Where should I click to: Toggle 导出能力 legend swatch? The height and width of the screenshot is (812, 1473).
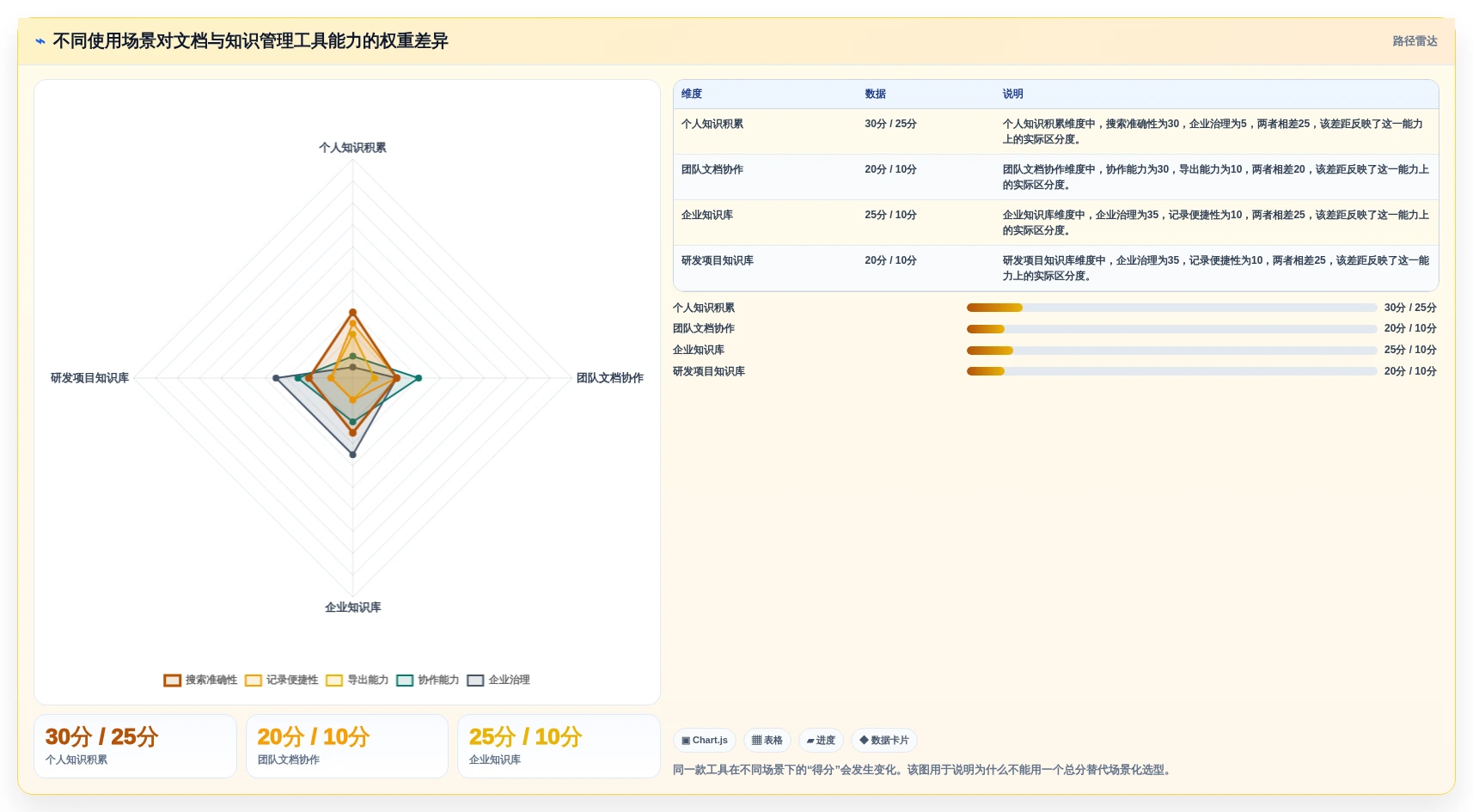tap(334, 680)
